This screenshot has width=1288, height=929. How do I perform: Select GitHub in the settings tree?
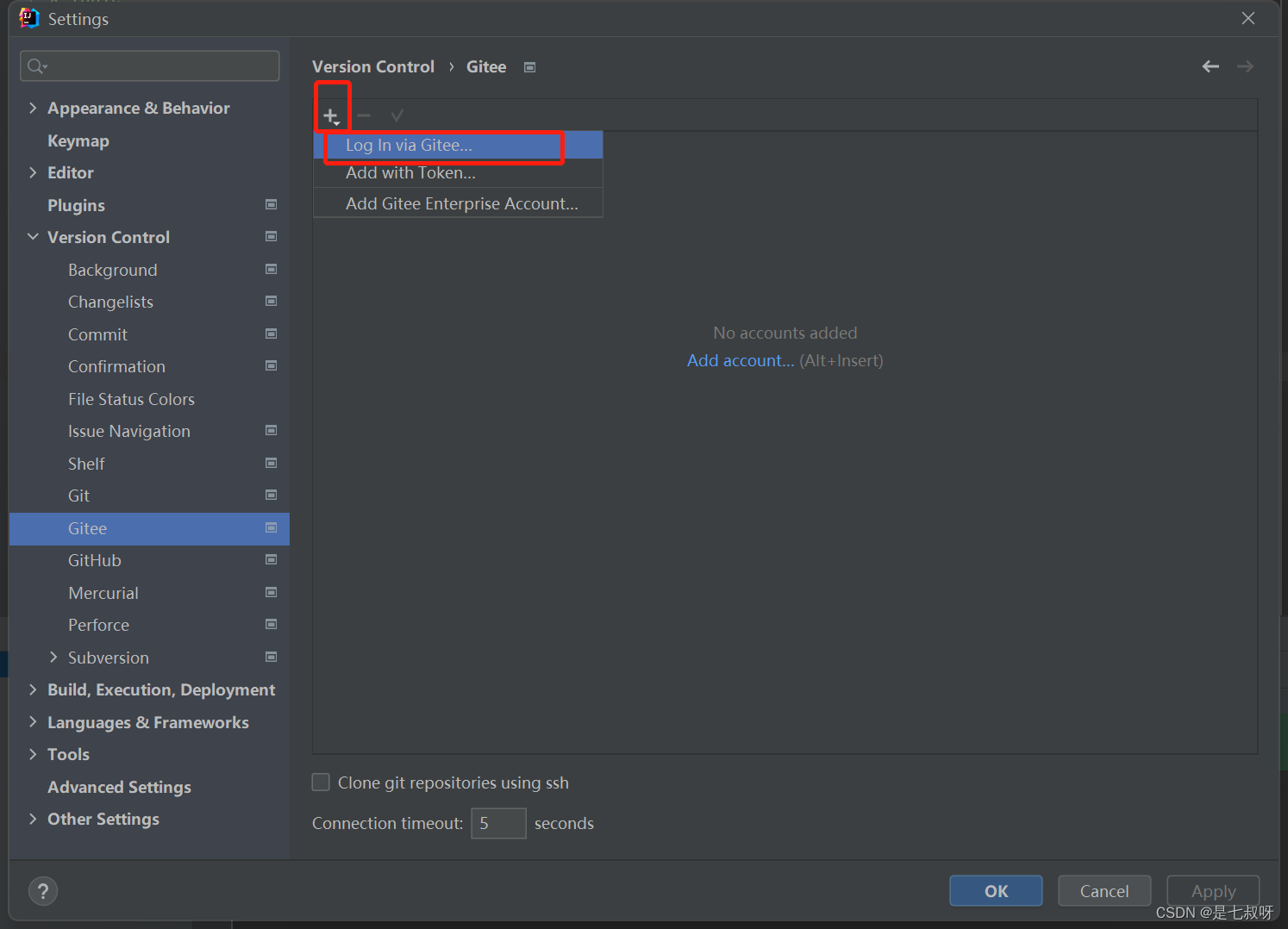point(95,560)
